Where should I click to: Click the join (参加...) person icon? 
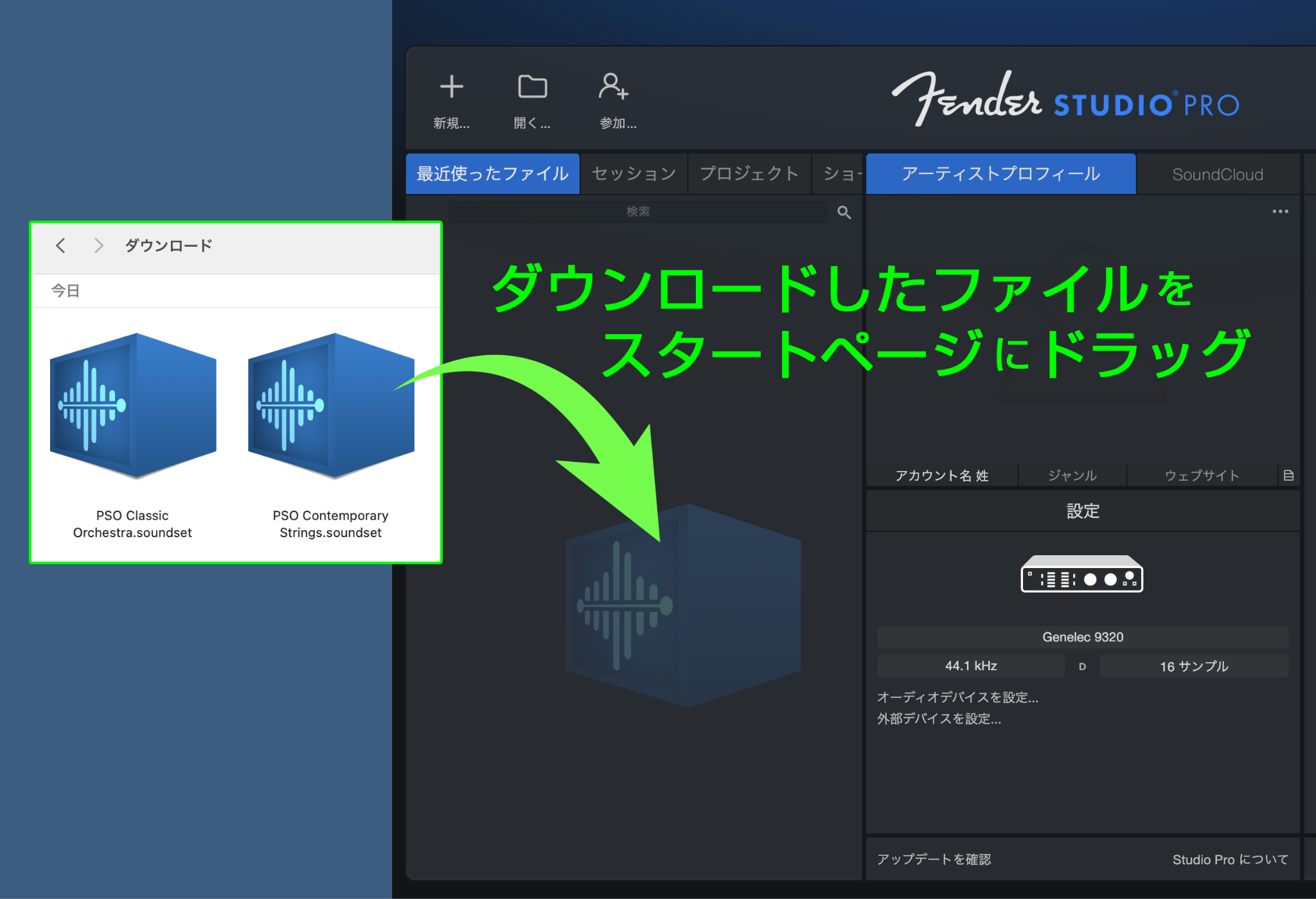pyautogui.click(x=613, y=87)
